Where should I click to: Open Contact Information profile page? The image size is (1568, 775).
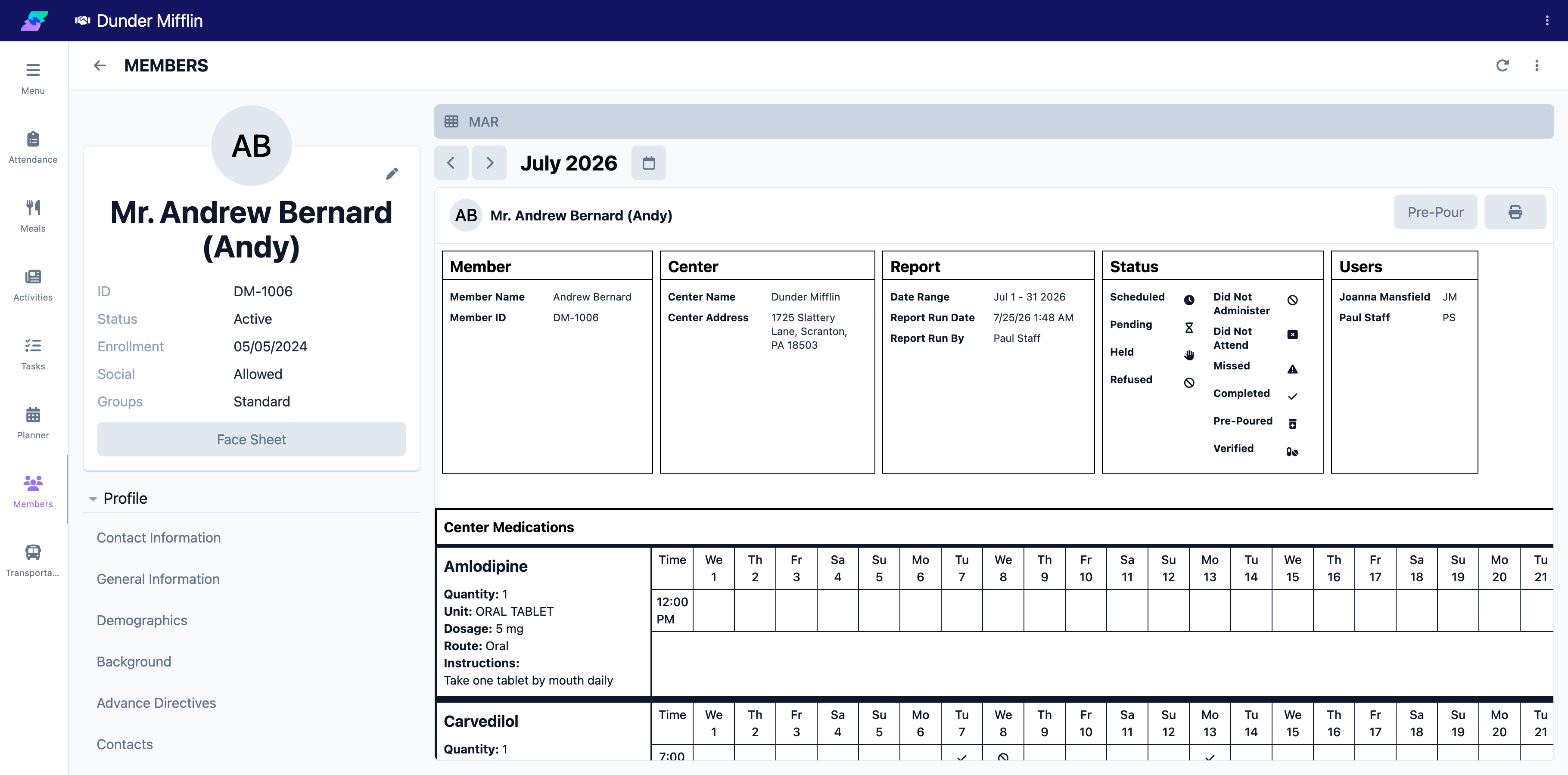(158, 538)
